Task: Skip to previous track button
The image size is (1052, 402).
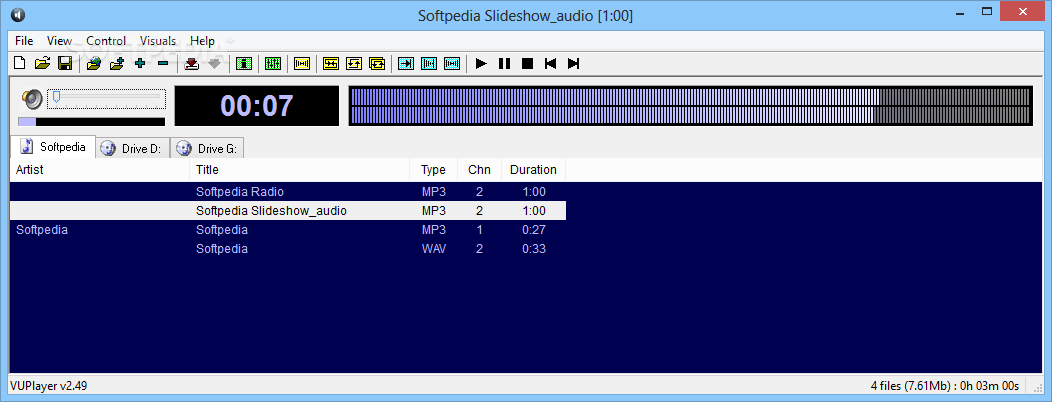Action: tap(550, 64)
